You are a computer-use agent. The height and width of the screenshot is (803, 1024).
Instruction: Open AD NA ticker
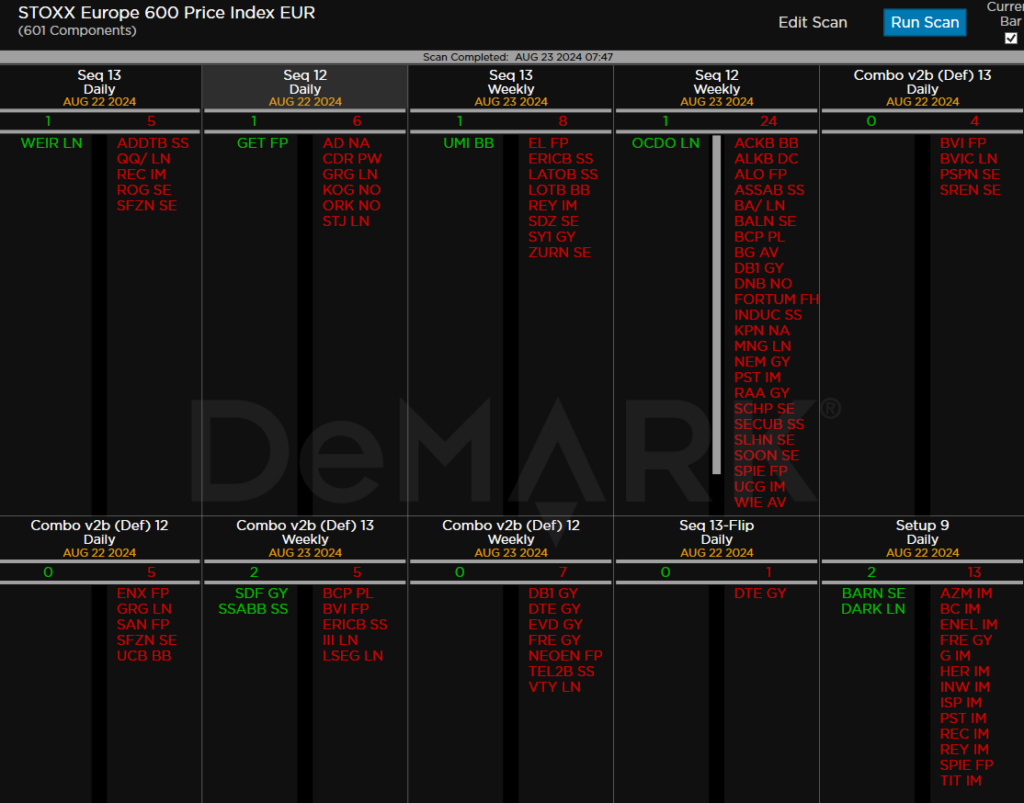pyautogui.click(x=346, y=143)
